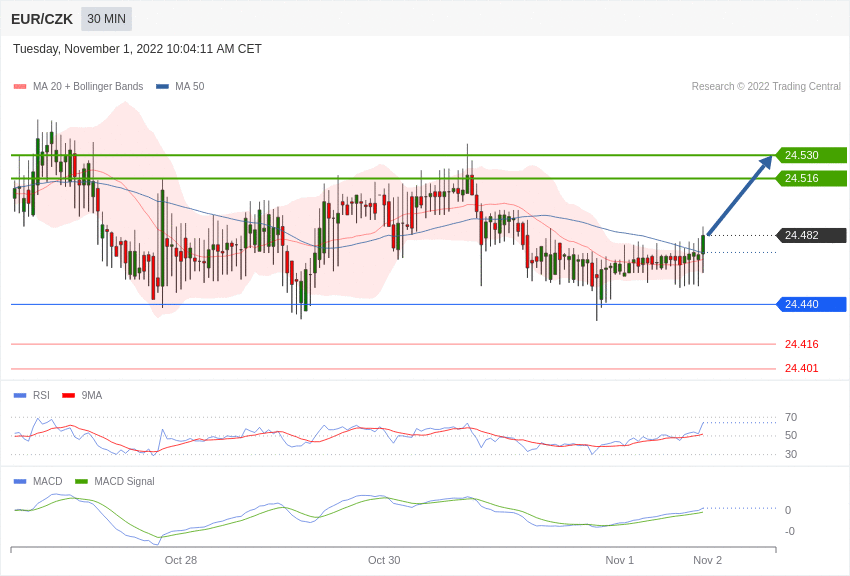Click the 24.482 current price label
This screenshot has width=850, height=576.
tap(812, 235)
